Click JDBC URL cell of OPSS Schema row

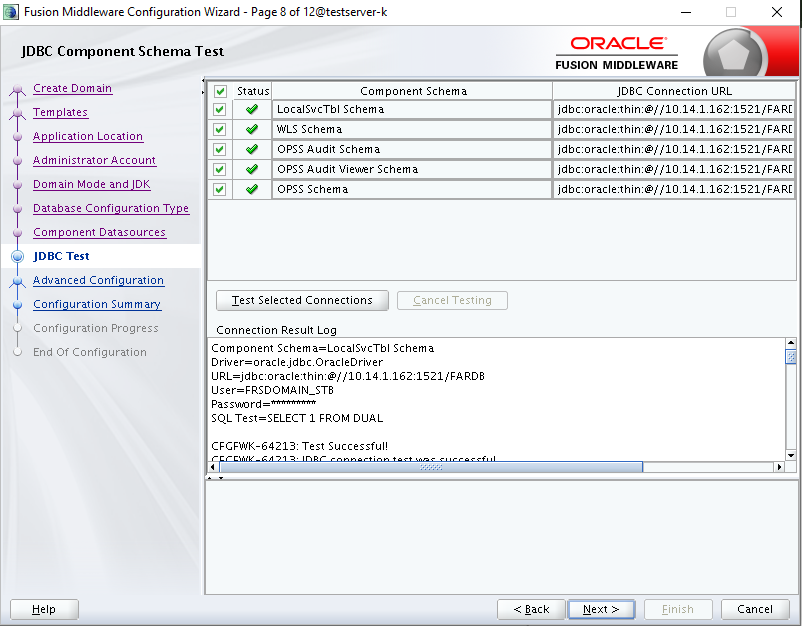674,189
